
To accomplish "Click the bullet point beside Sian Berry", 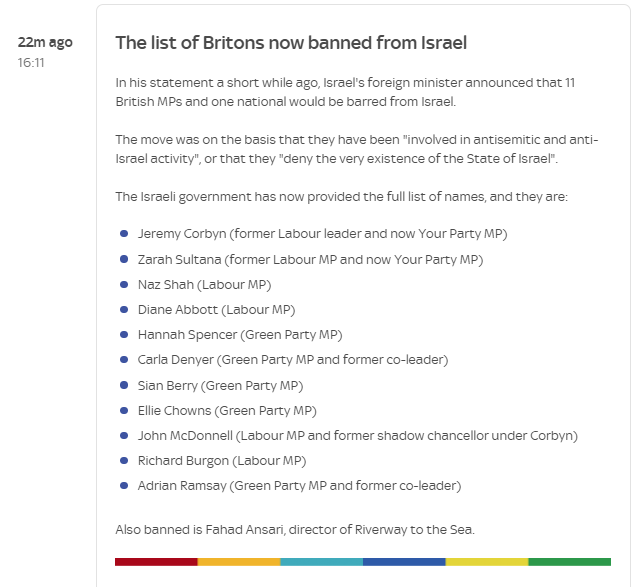I will tap(124, 385).
